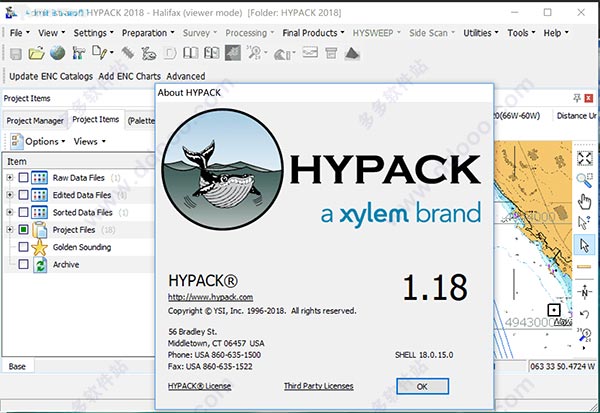Click the curved undo arrow icon by map
Viewport: 600px width, 413px height.
tap(584, 314)
